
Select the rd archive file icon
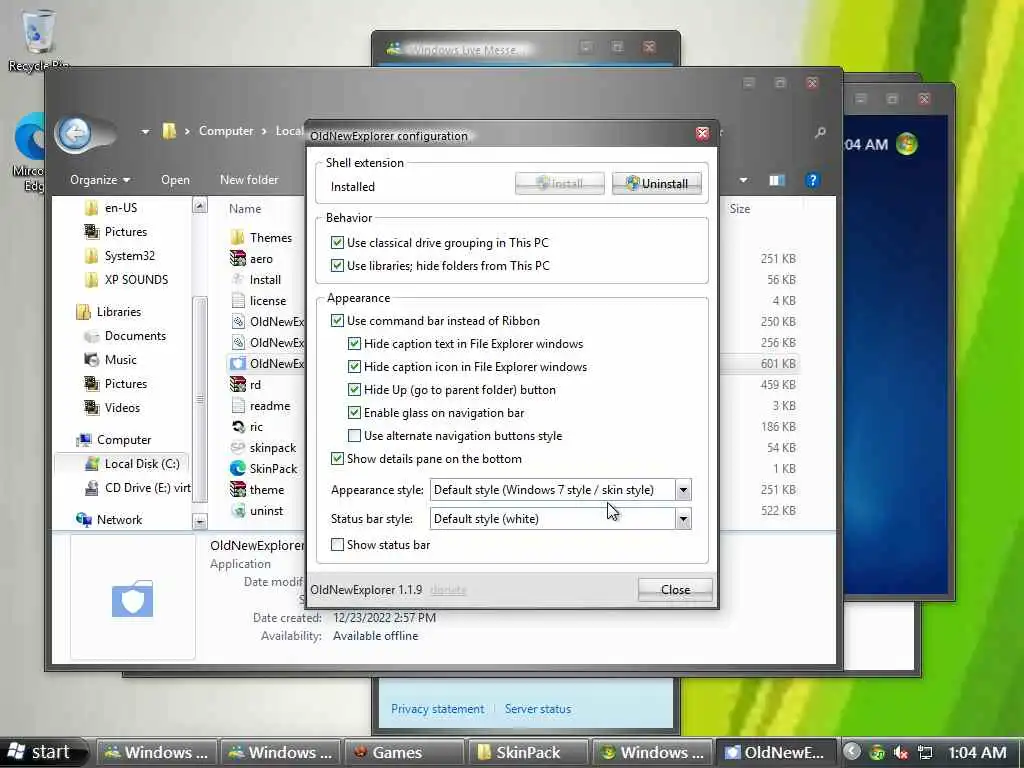(238, 385)
